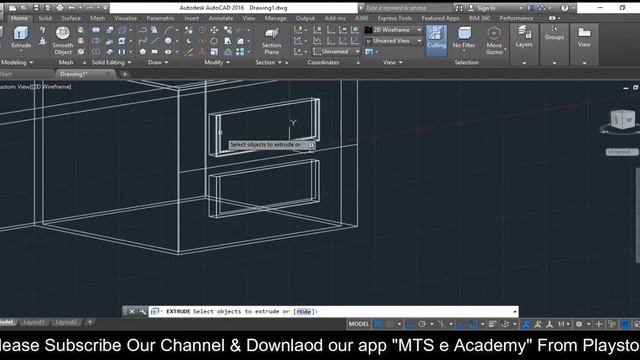Toggle lineweight display in status bar
This screenshot has height=360, width=640.
(x=493, y=324)
